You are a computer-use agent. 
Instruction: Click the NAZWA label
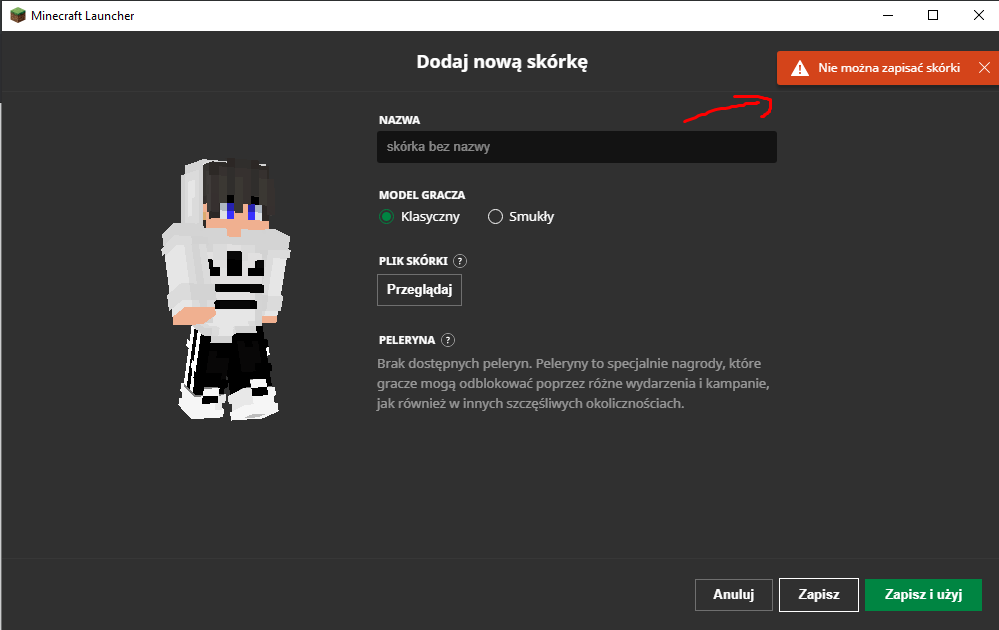point(399,120)
